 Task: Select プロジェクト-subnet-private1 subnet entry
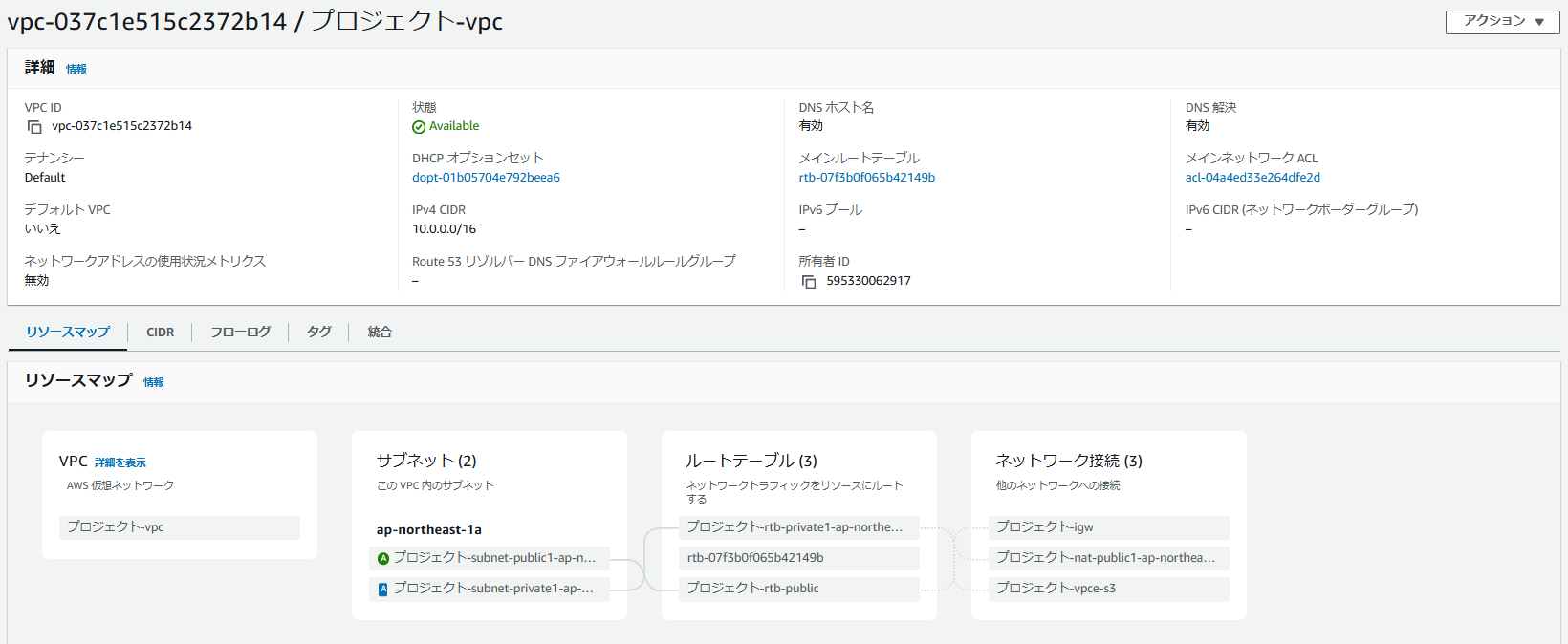click(x=490, y=589)
